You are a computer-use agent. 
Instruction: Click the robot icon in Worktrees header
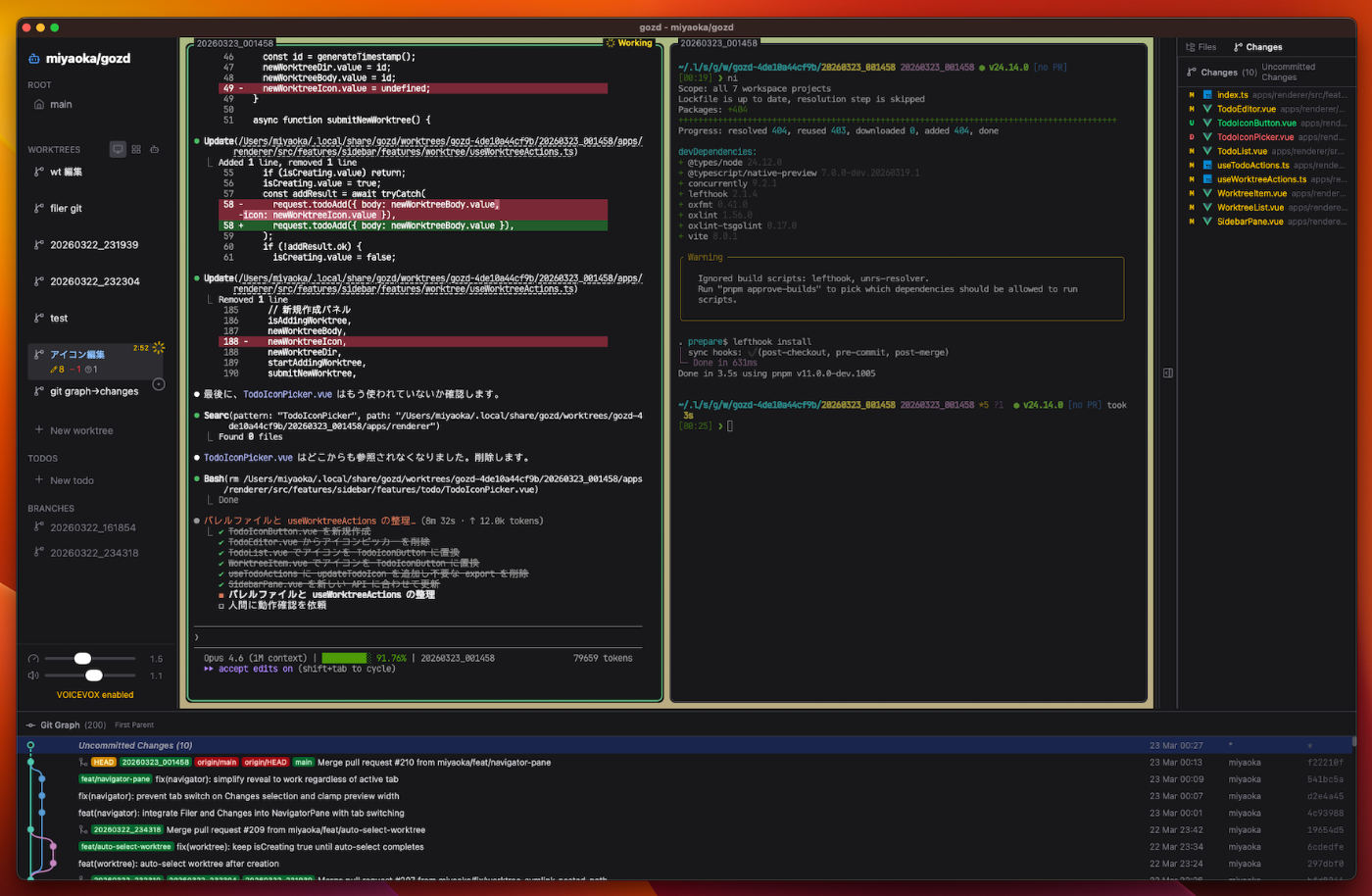(x=155, y=149)
